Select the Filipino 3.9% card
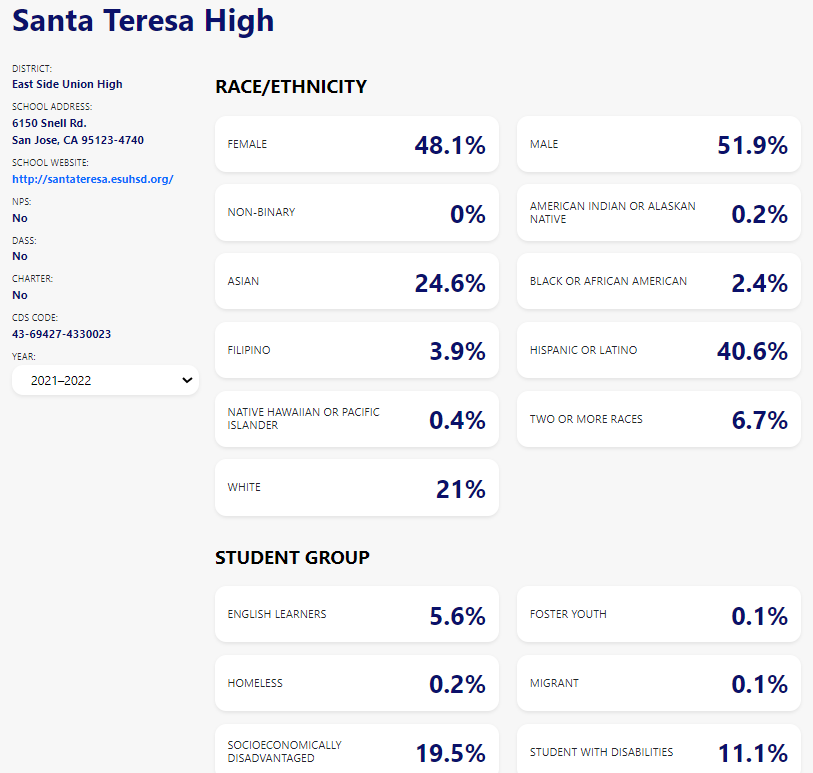813x773 pixels. [x=356, y=350]
